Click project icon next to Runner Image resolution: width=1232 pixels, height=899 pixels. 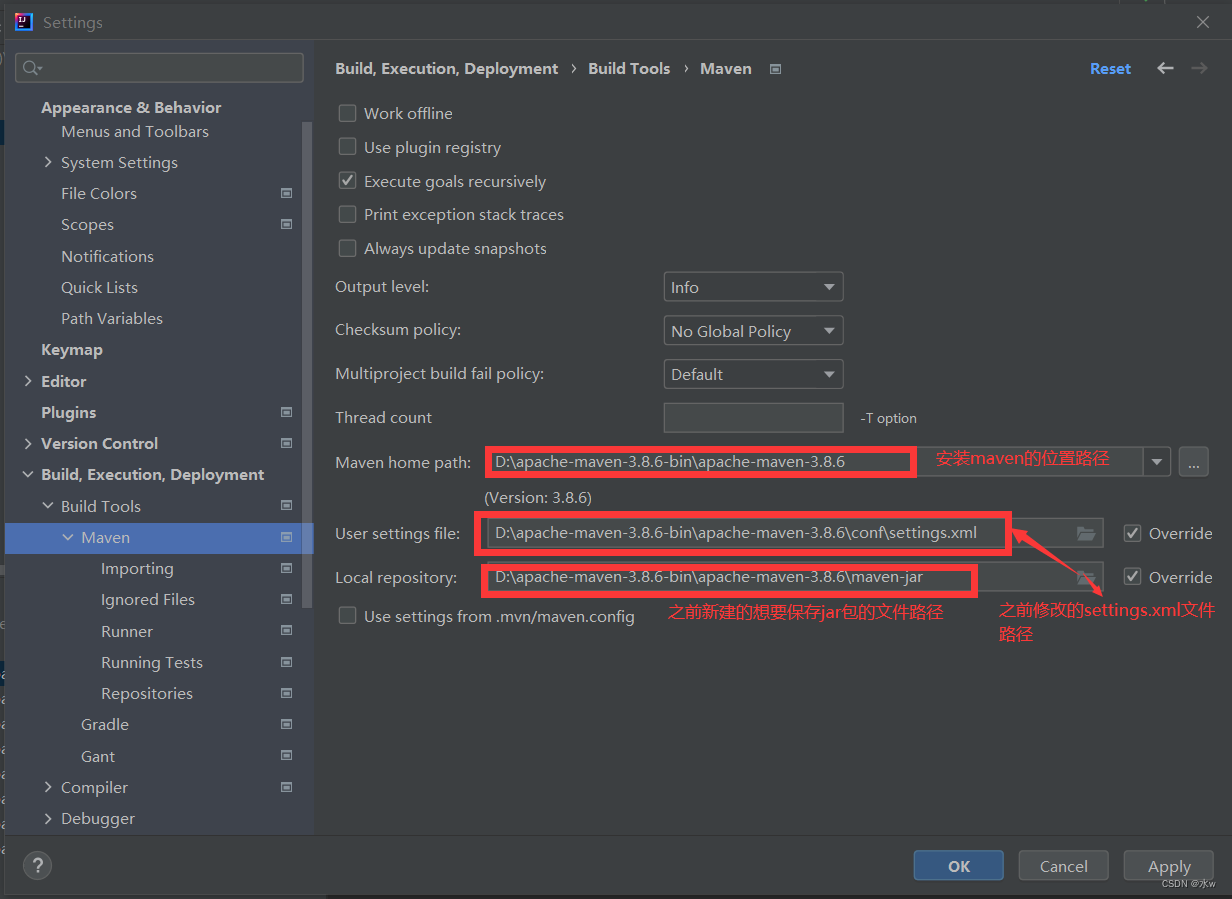click(287, 631)
